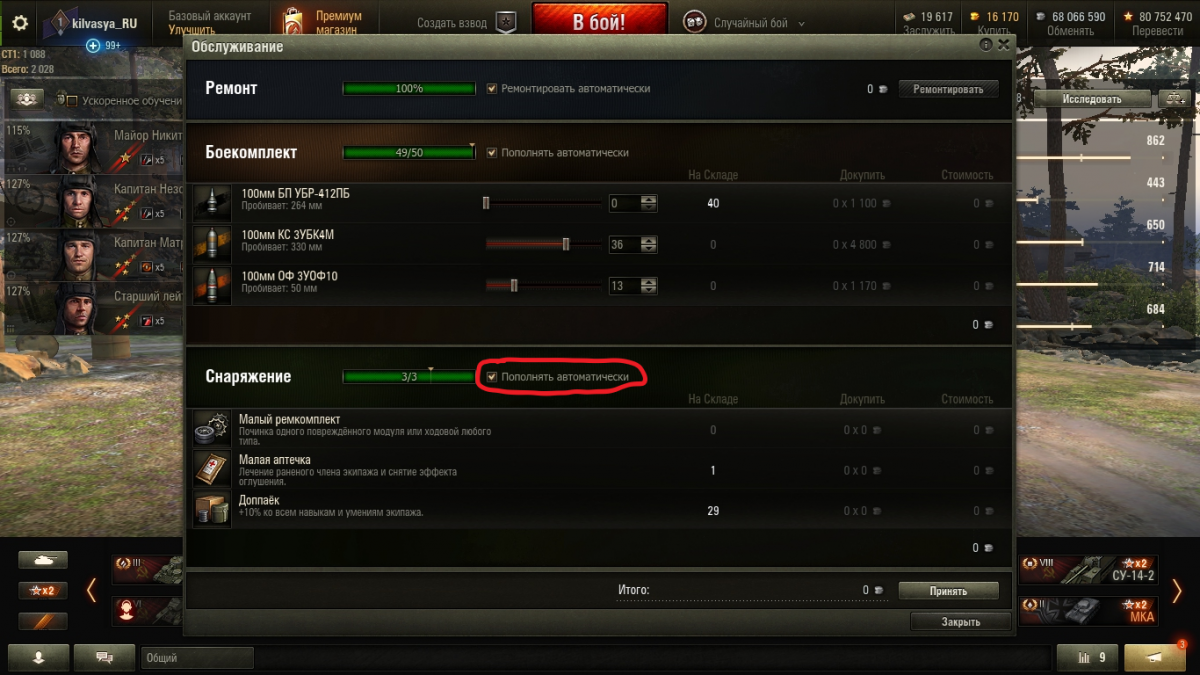Click the Принять button
This screenshot has width=1200, height=675.
[x=948, y=591]
